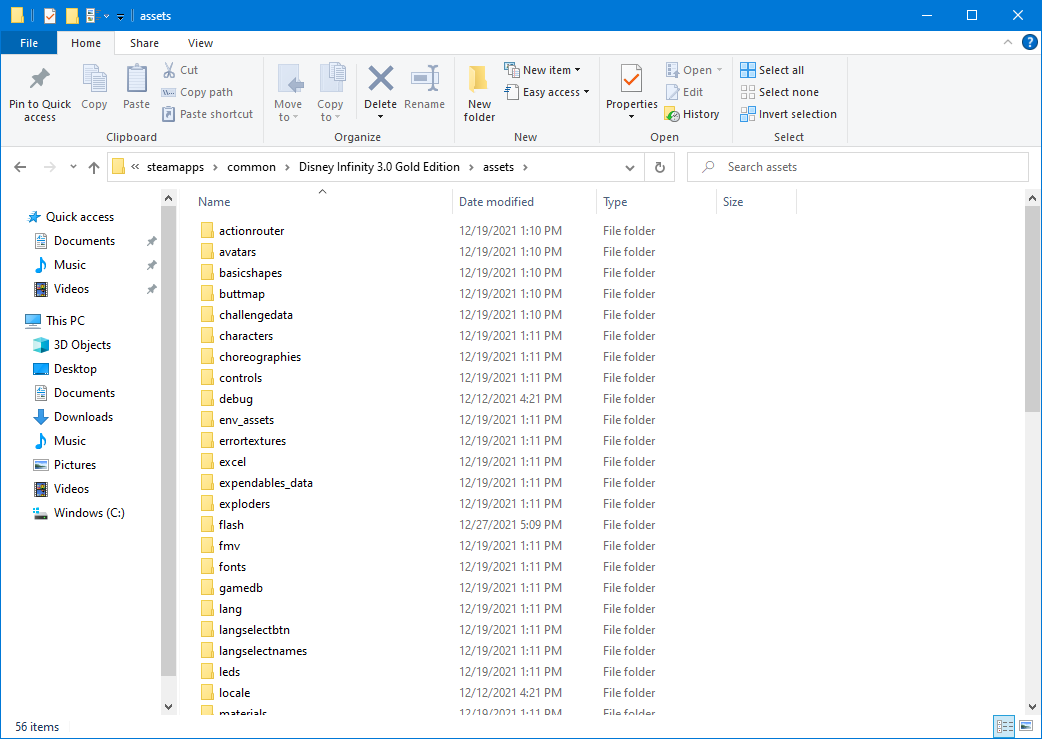1042x739 pixels.
Task: Switch to the Share tab
Action: tap(144, 43)
